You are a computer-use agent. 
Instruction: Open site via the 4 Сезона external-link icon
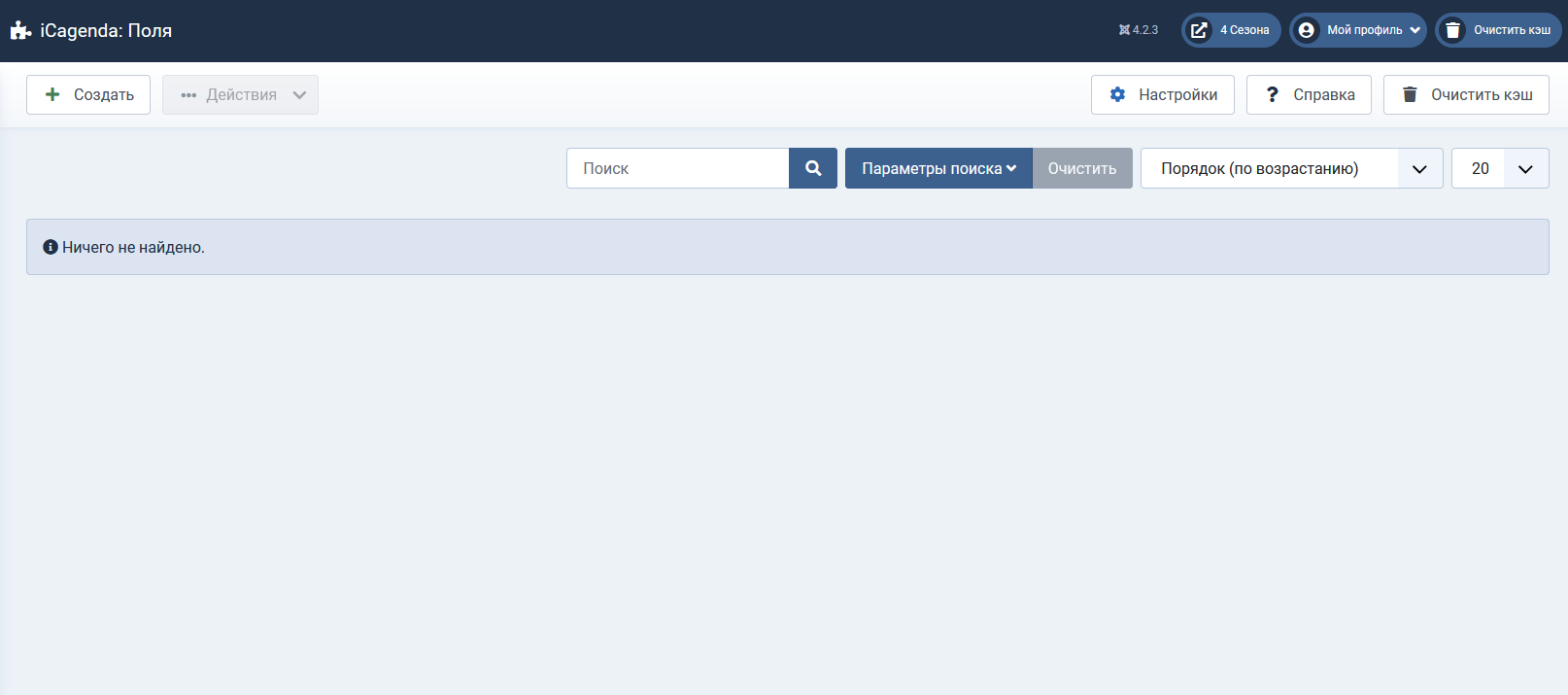pos(1200,30)
